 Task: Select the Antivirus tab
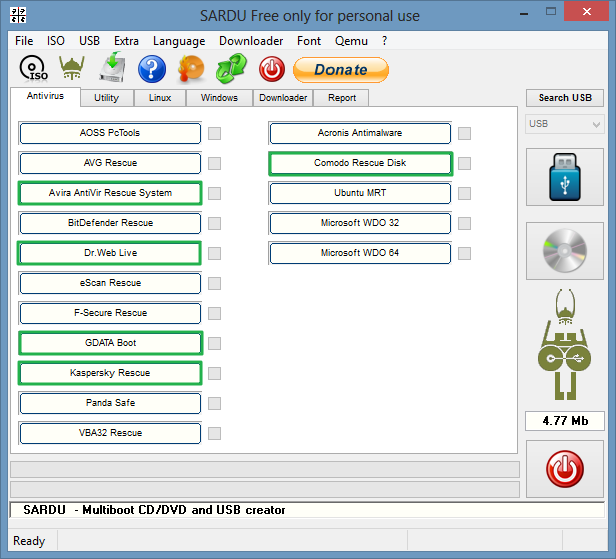[x=45, y=96]
